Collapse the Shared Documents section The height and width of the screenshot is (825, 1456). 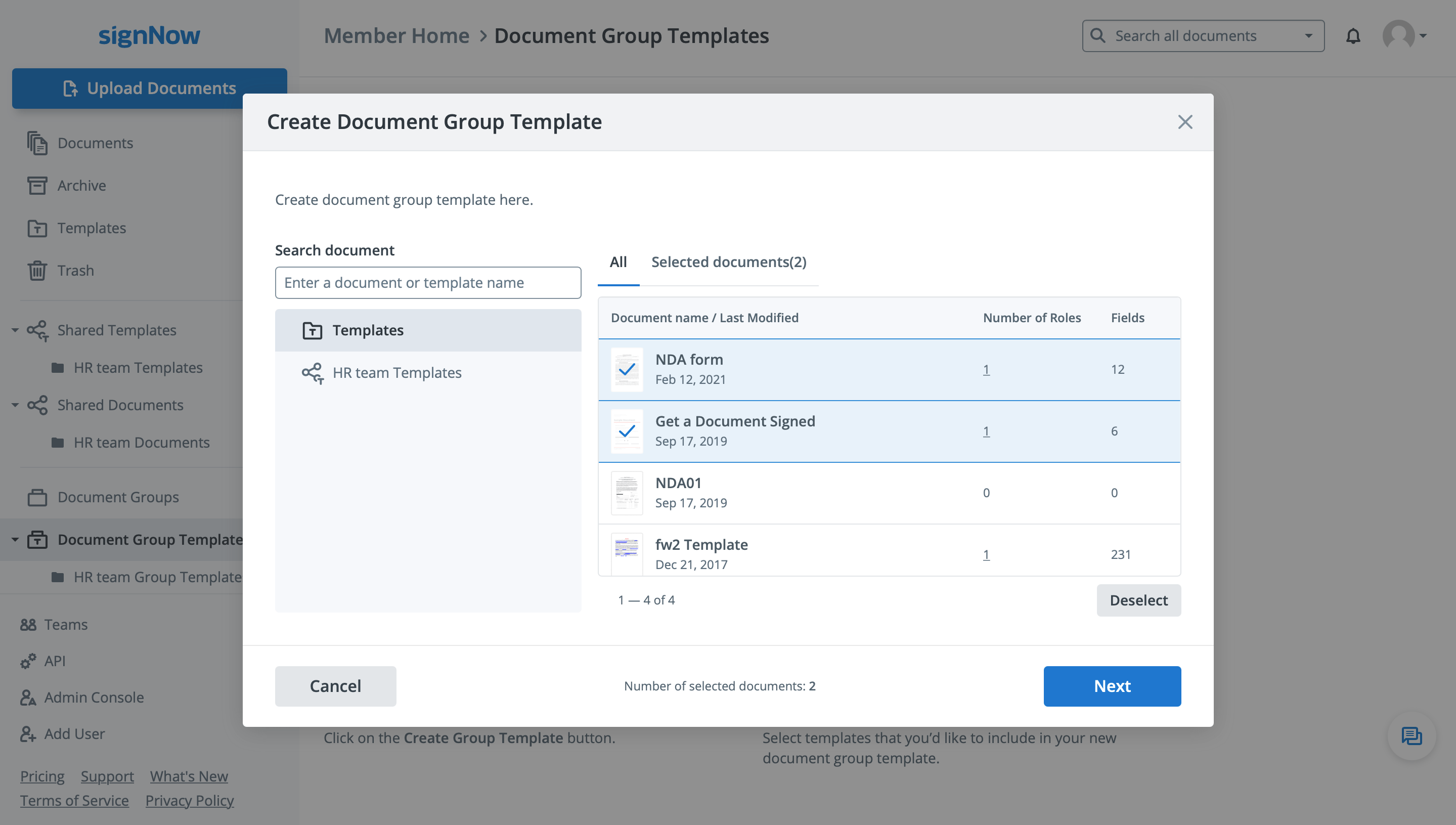point(15,405)
